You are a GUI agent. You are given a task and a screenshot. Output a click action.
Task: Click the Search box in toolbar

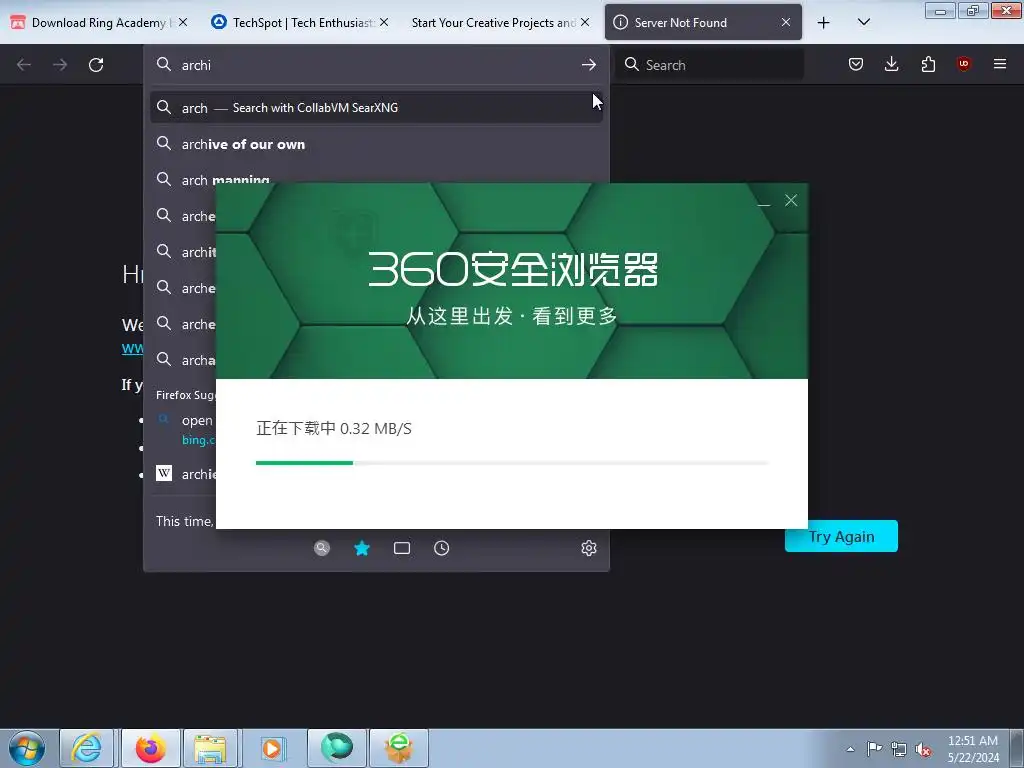[x=709, y=65]
